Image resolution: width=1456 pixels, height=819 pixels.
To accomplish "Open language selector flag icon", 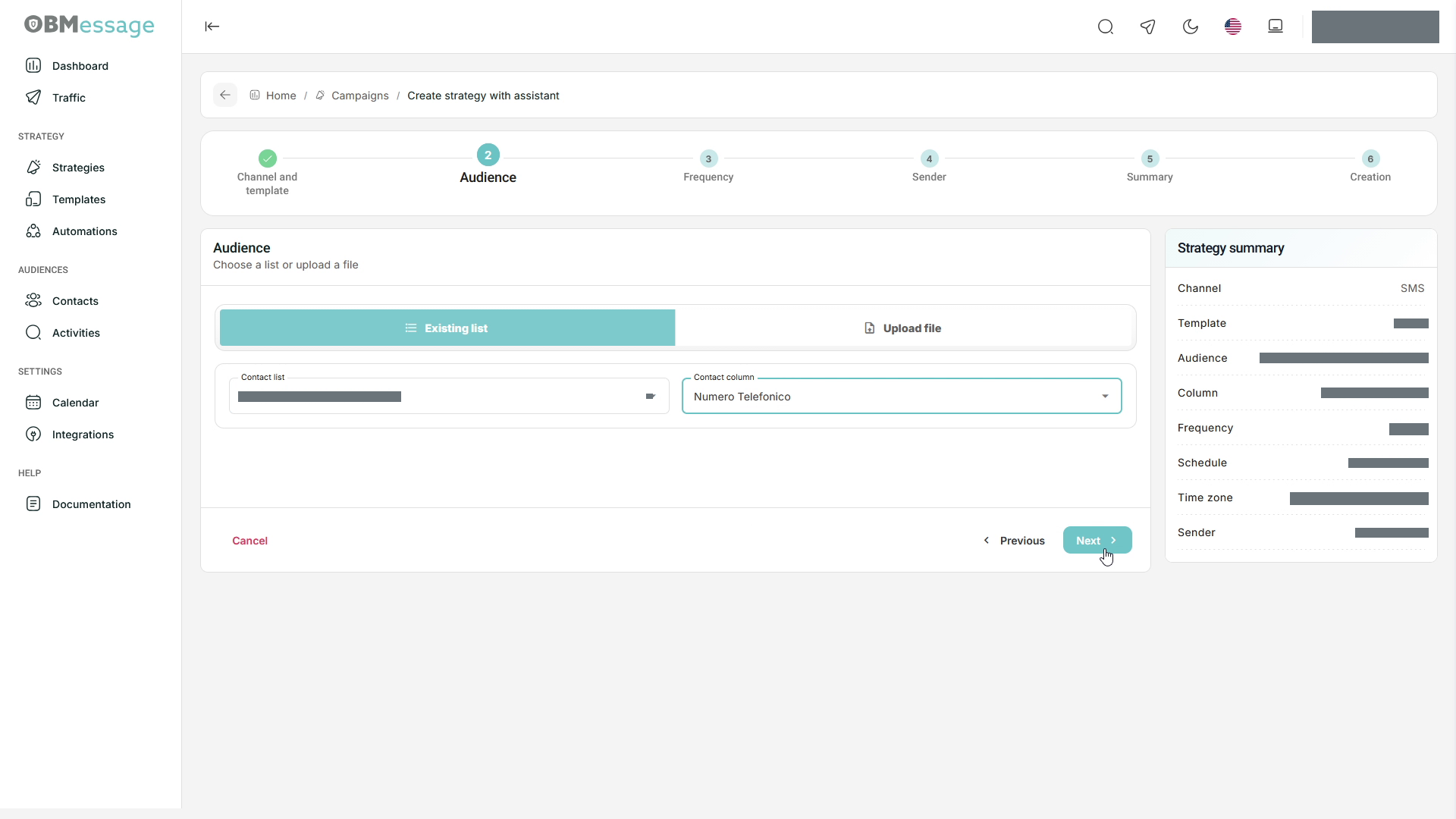I will pyautogui.click(x=1233, y=27).
